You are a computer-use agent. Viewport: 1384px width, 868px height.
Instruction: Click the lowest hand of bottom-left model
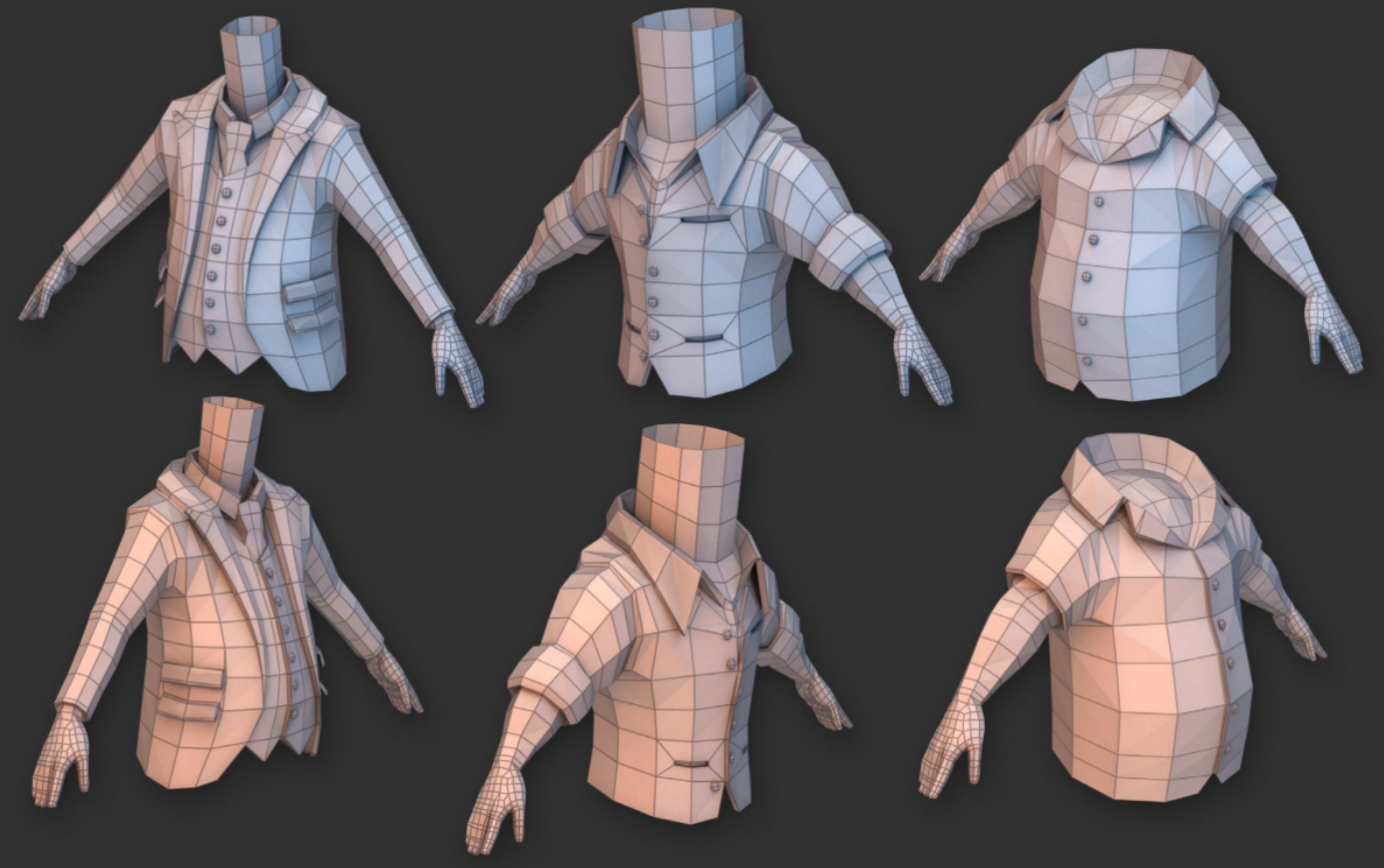[61, 757]
